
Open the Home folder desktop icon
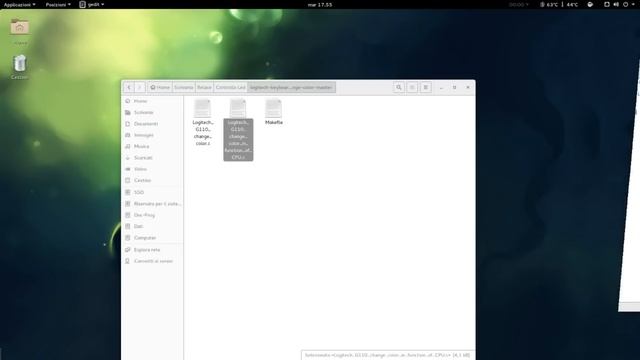20,32
